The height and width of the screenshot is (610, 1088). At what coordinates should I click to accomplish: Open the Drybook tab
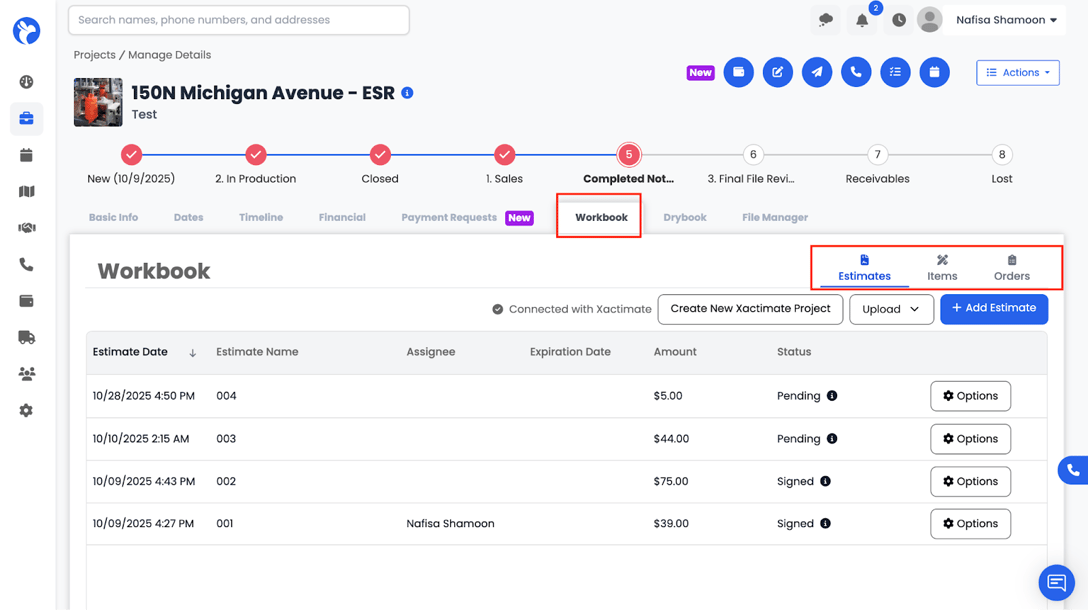point(685,217)
